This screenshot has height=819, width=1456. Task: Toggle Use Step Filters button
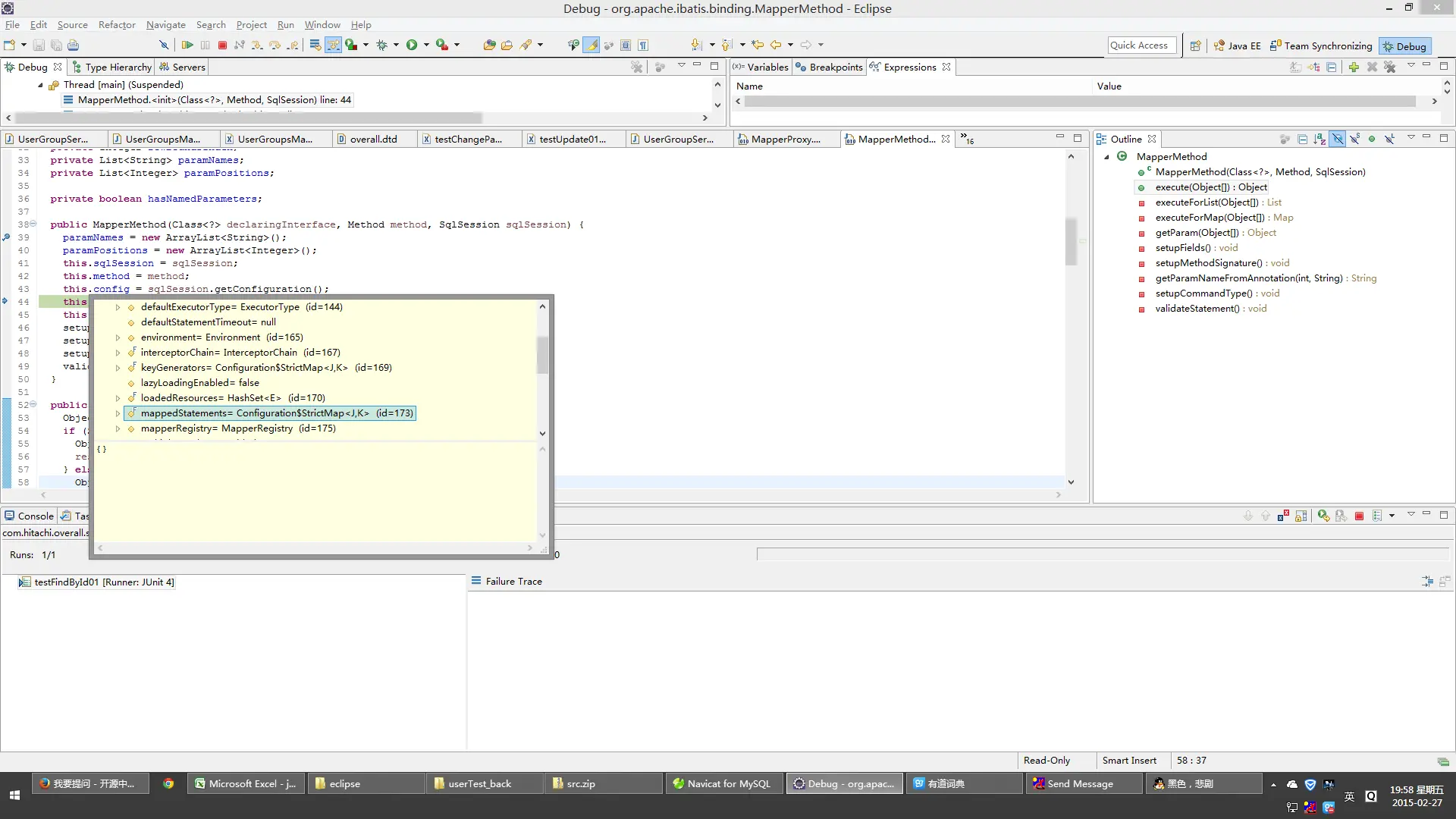point(334,45)
